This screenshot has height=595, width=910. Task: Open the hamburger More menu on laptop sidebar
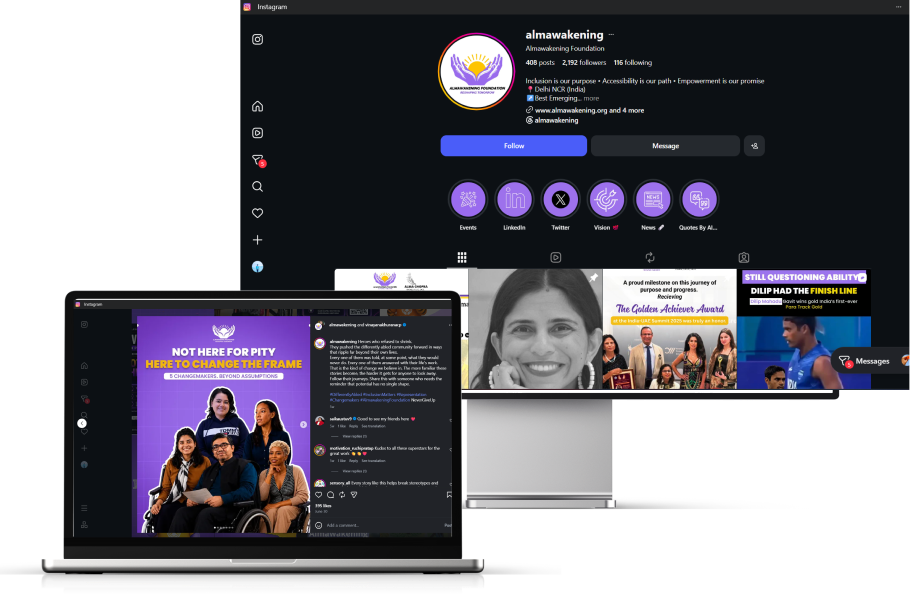[84, 508]
